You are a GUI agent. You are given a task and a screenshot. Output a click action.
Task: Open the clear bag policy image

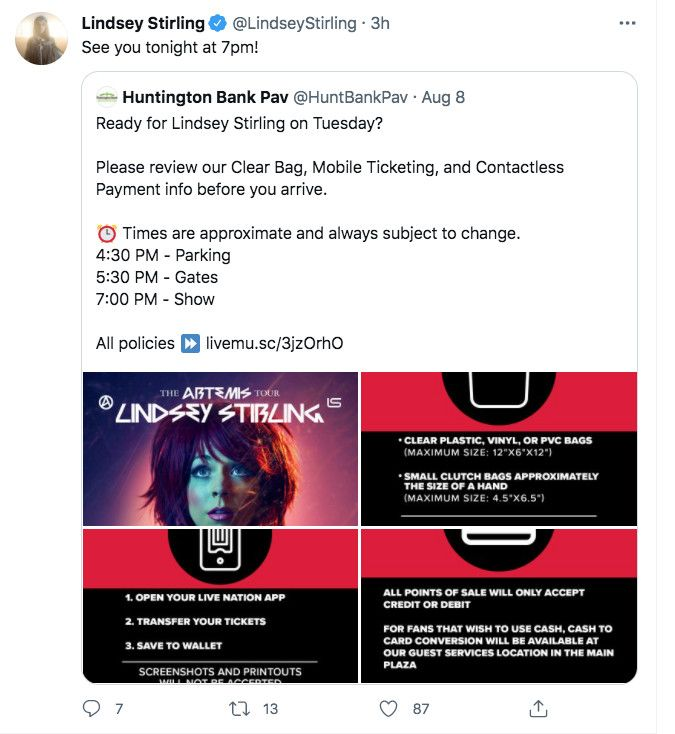(x=499, y=449)
